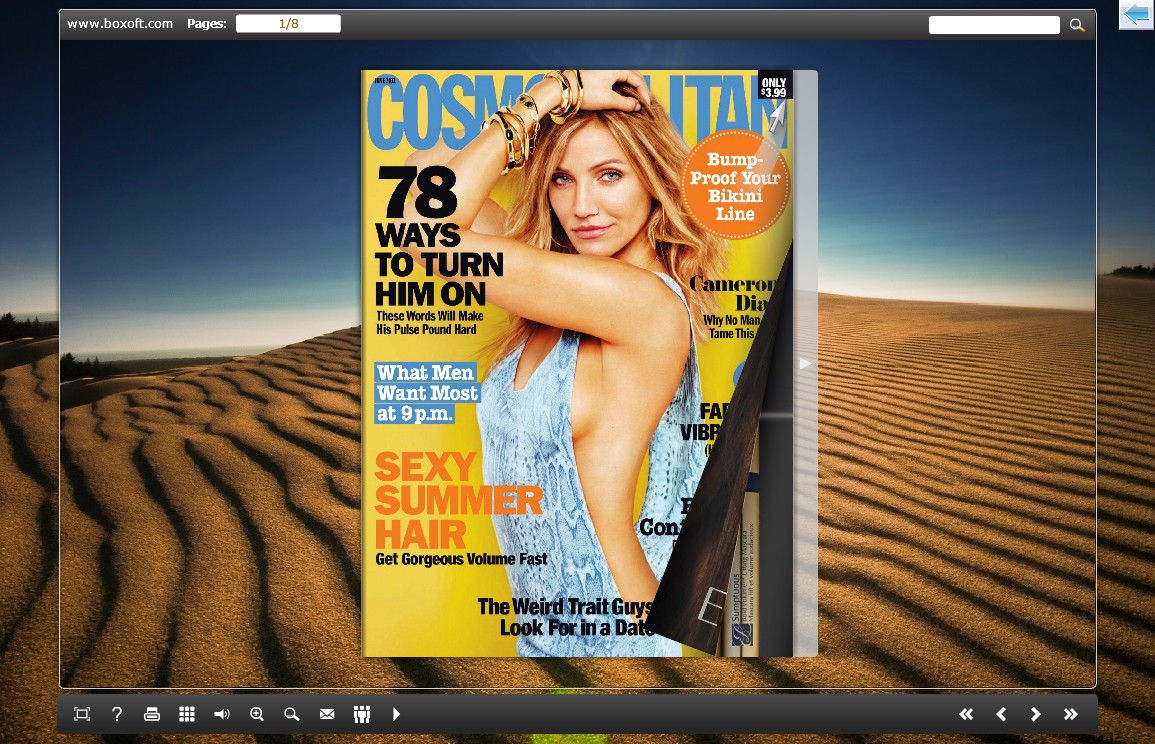Viewport: 1155px width, 744px height.
Task: Show page thumbnails with the grid icon
Action: [x=187, y=714]
